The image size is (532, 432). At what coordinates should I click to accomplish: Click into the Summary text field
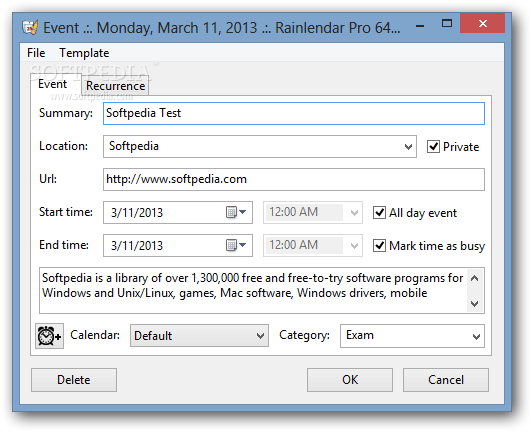294,113
